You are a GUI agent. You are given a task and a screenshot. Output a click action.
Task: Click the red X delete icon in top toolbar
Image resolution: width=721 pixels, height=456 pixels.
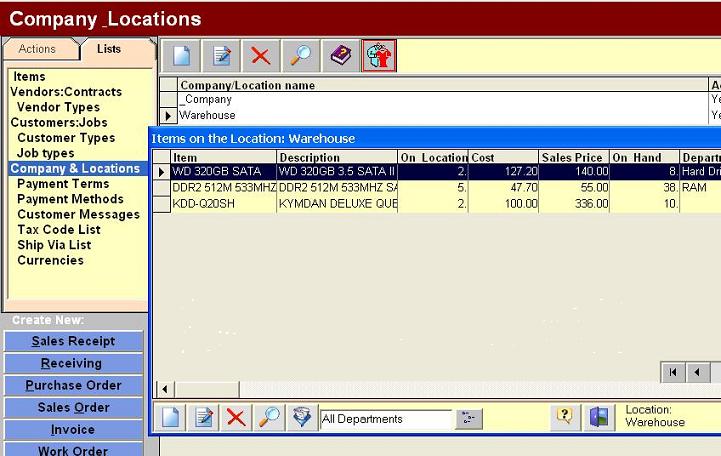260,56
